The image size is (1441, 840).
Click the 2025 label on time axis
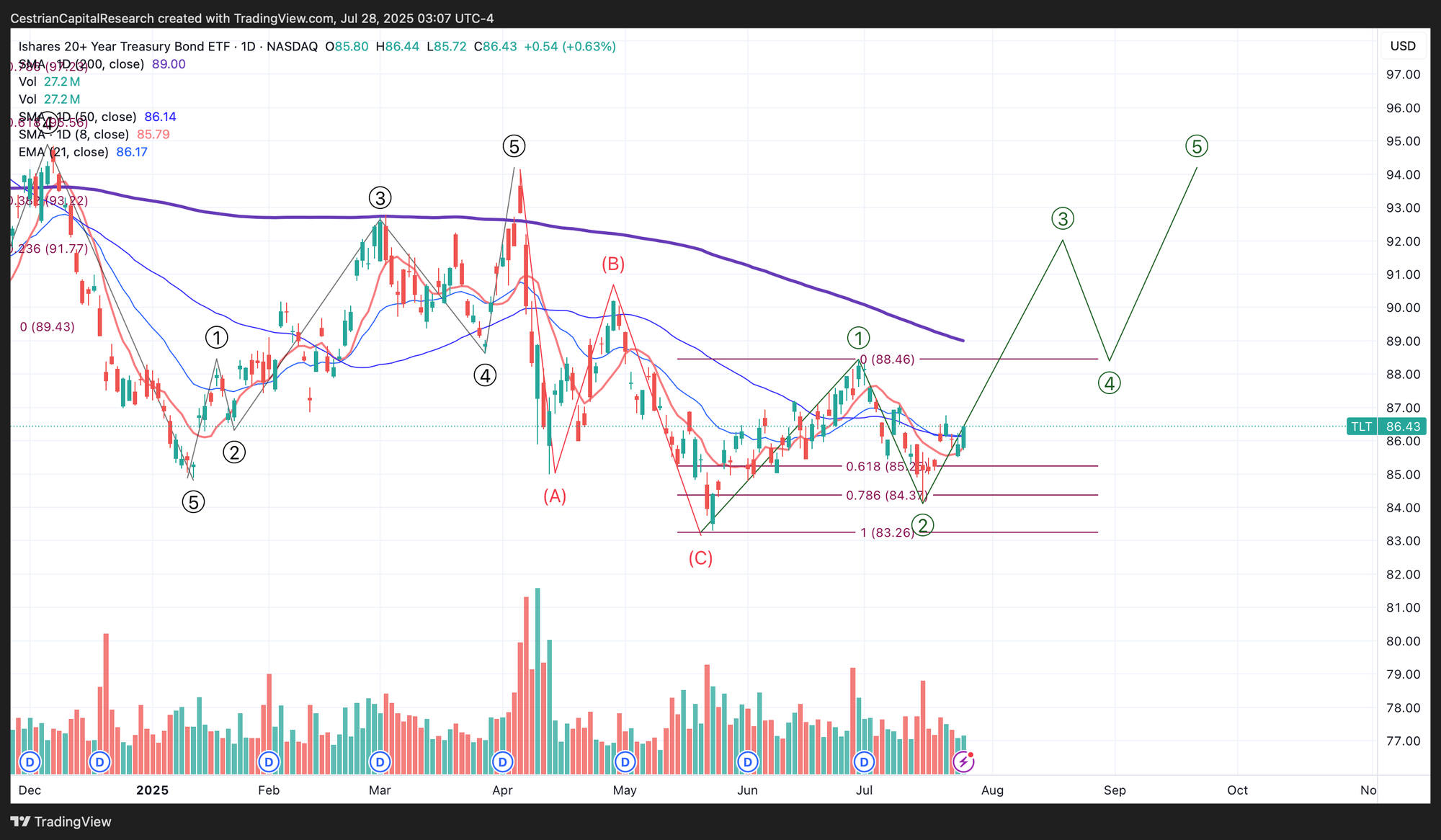point(152,790)
